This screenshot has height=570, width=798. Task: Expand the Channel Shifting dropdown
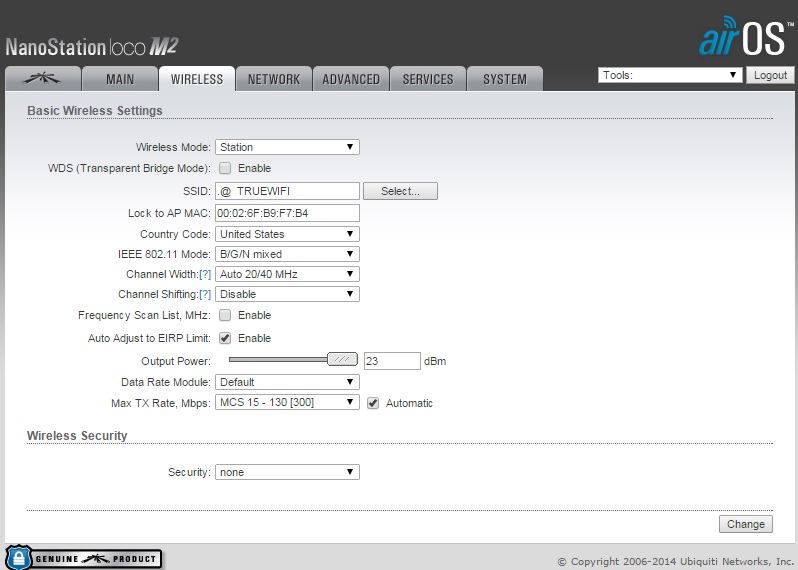pyautogui.click(x=287, y=294)
